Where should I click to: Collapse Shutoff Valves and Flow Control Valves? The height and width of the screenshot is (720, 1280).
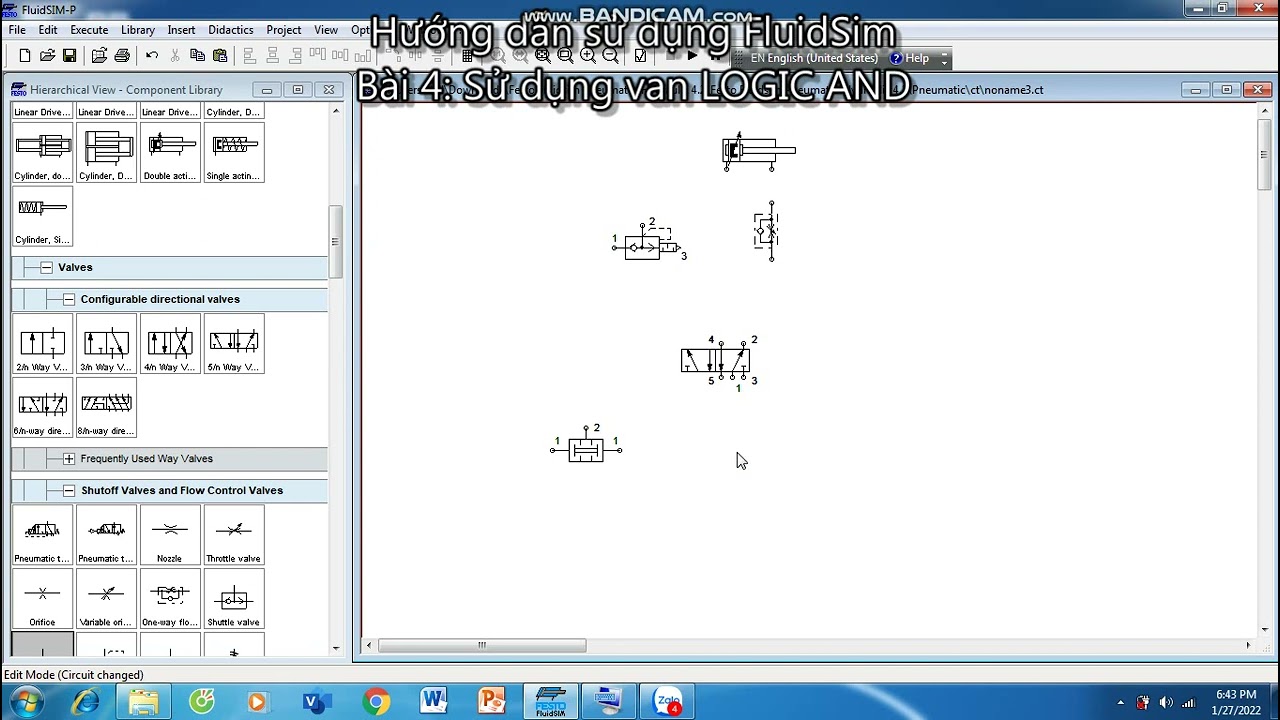pos(68,490)
